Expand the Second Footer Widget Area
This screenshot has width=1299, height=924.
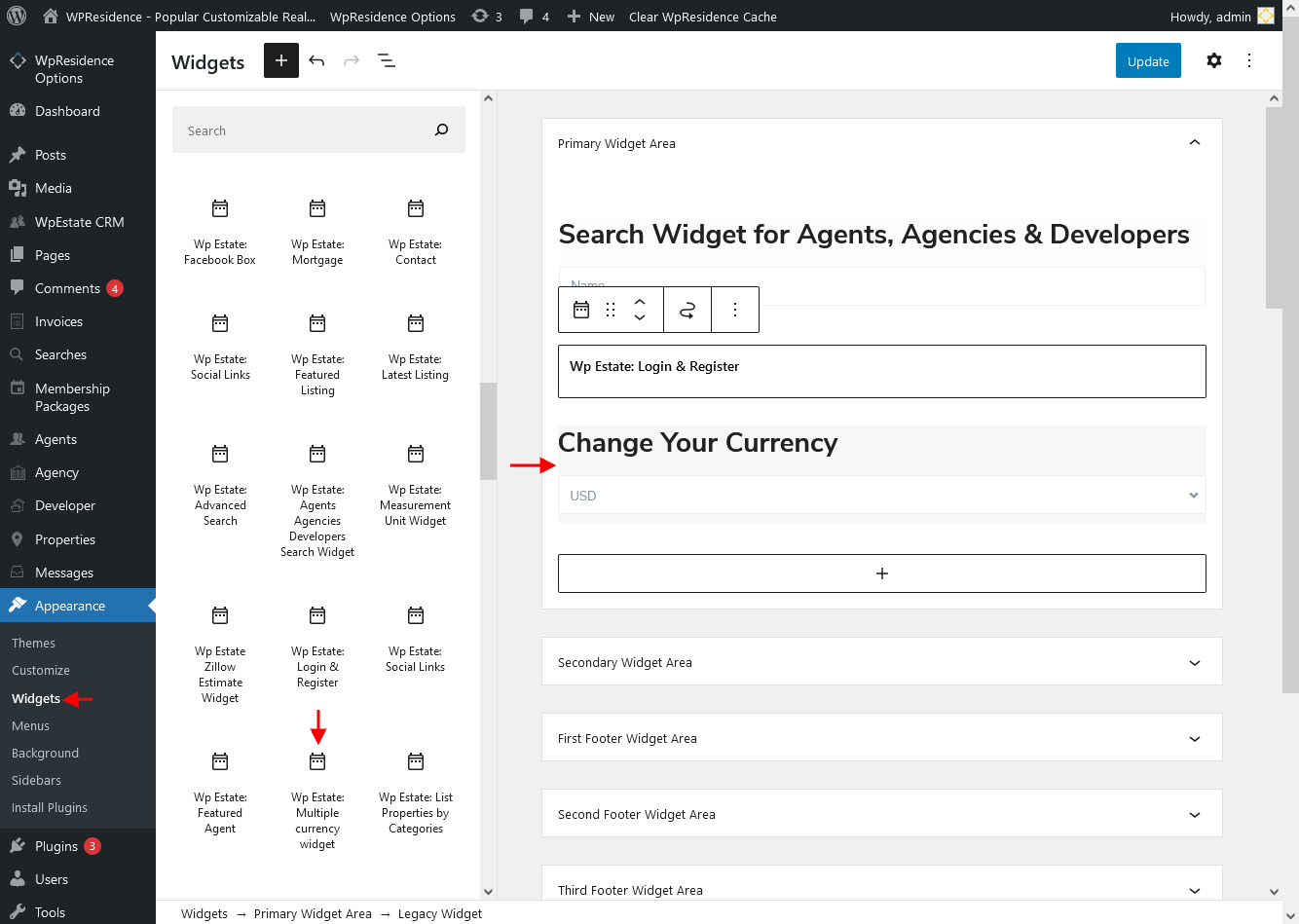point(1195,815)
